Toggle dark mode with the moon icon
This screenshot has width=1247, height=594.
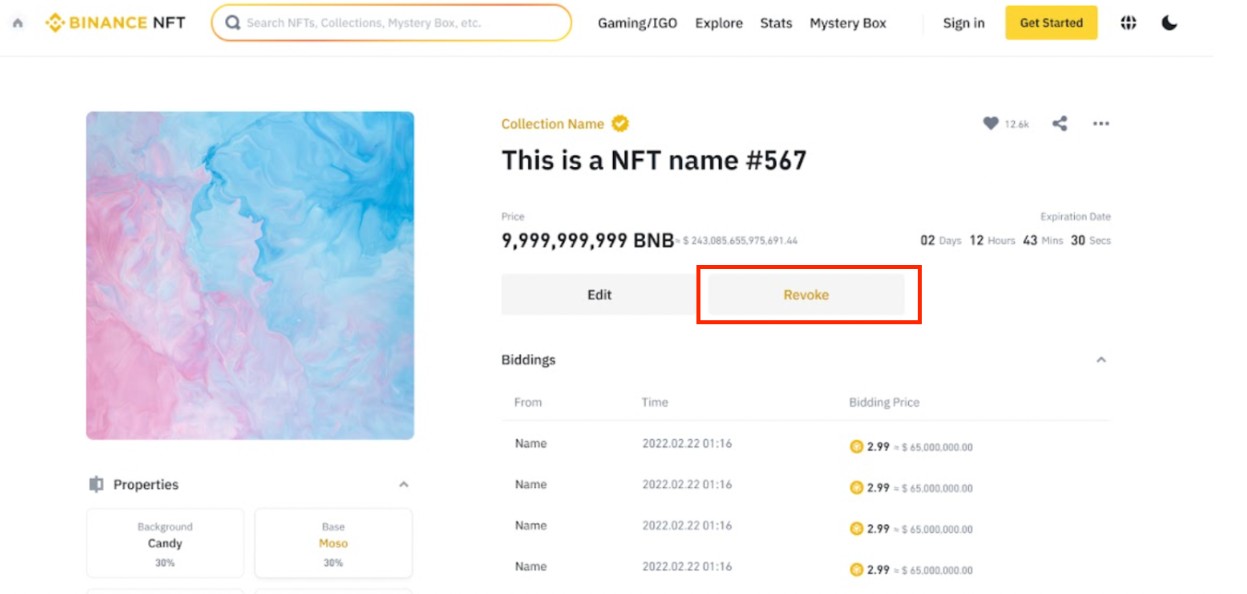1169,23
